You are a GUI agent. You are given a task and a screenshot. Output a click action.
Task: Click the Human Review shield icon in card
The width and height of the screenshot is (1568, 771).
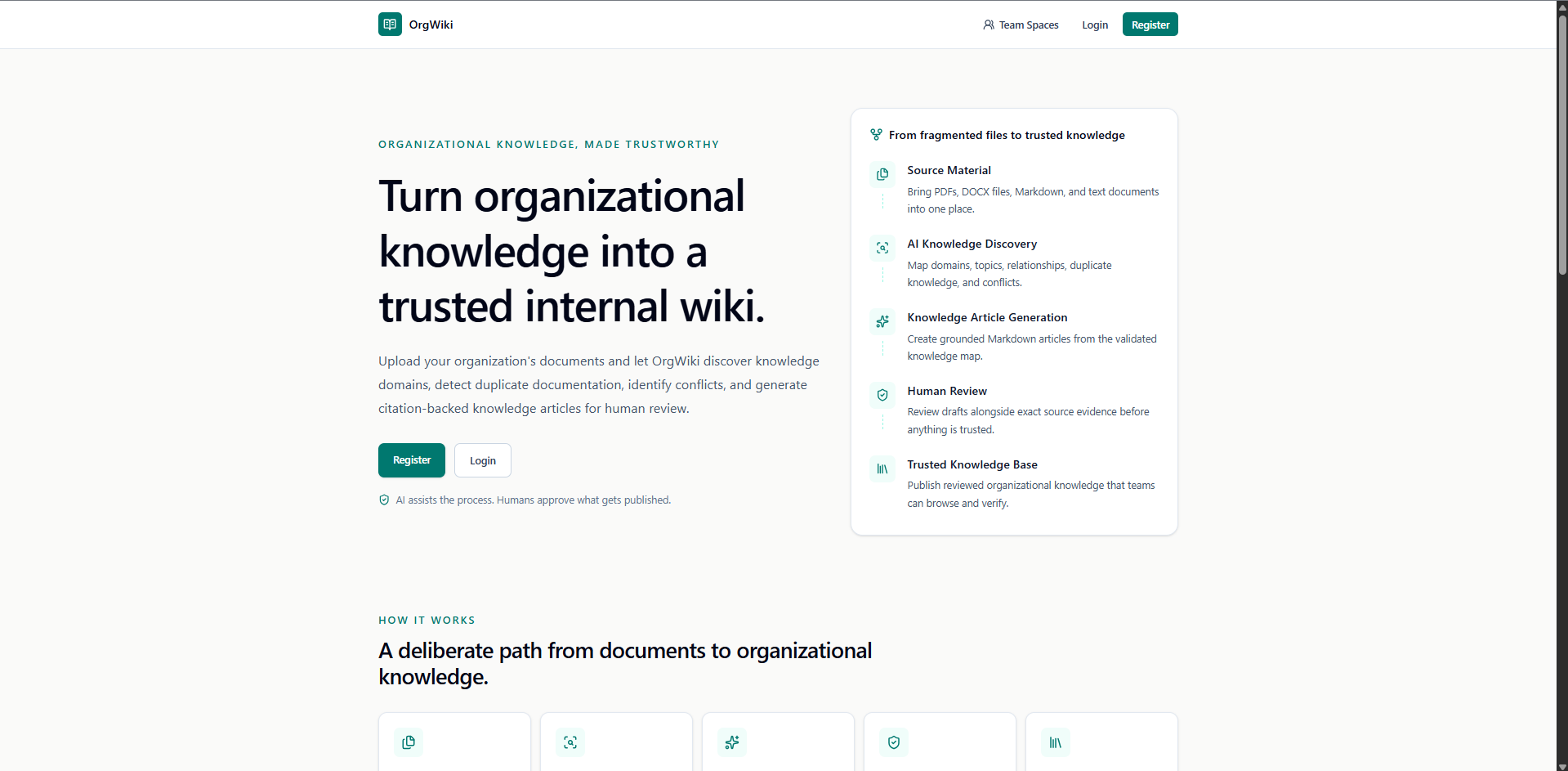pos(882,395)
